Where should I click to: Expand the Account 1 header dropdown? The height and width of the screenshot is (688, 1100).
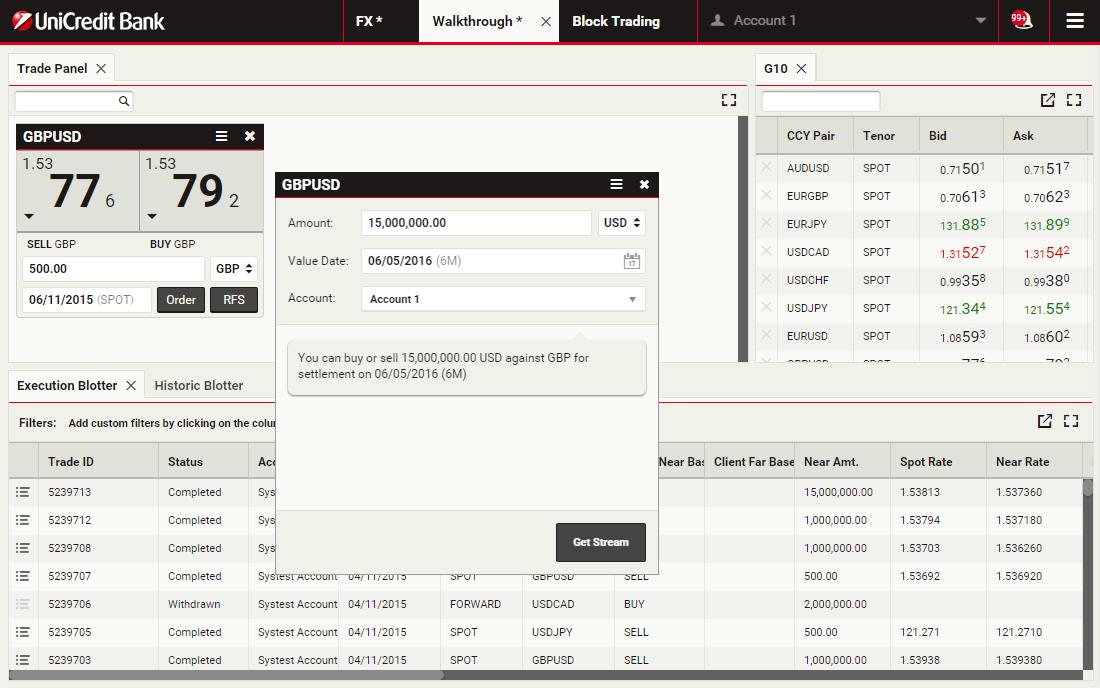coord(980,21)
